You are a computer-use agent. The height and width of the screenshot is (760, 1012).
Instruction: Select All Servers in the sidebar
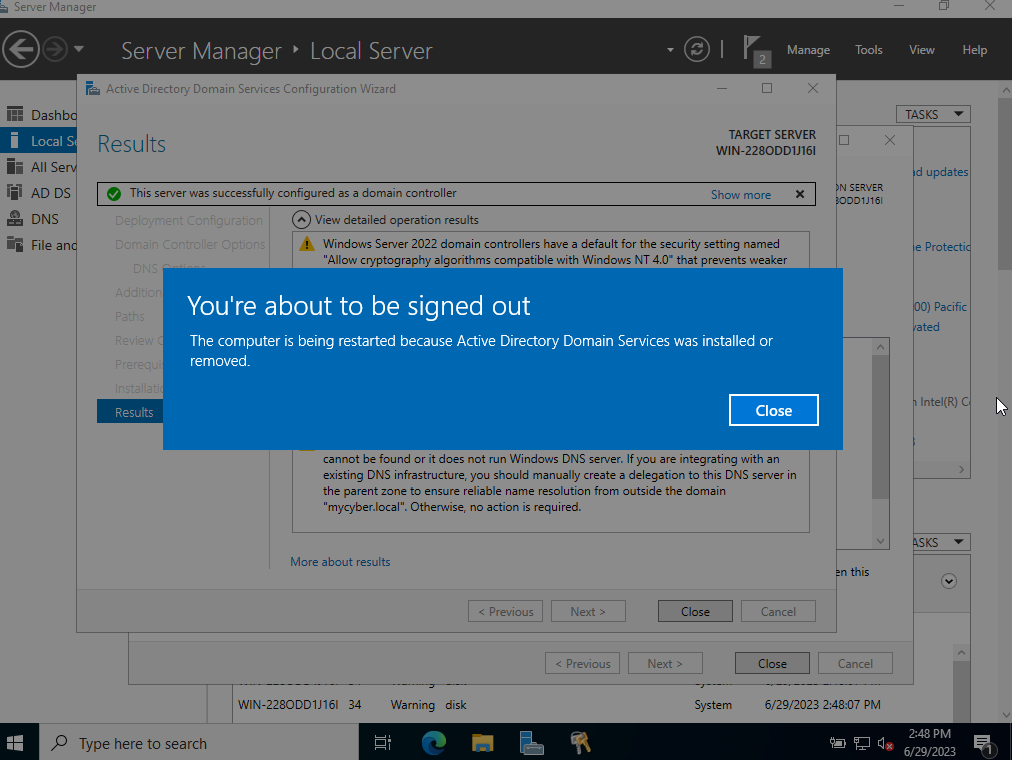tap(39, 167)
